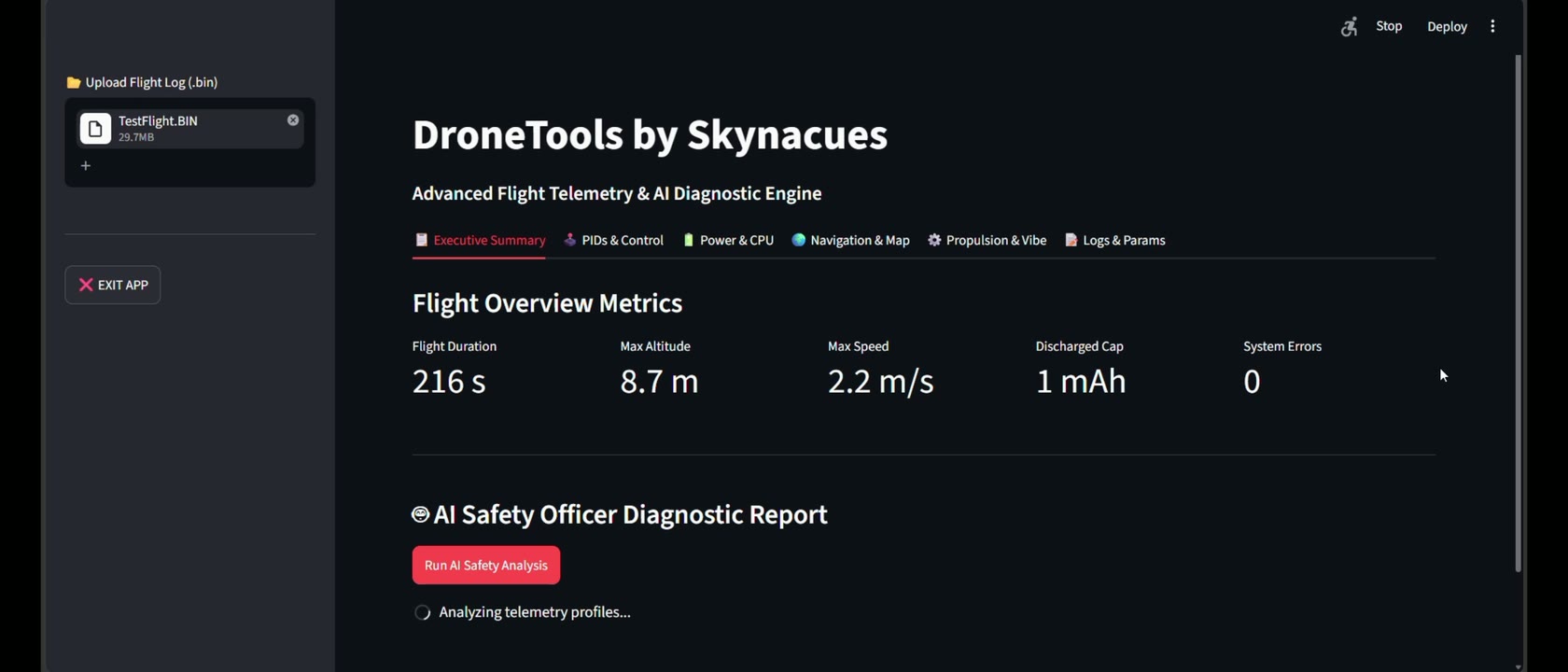Screen dimensions: 1568x672
Task: Click the spinner beside Analyzing telemetry profiles
Action: 423,612
